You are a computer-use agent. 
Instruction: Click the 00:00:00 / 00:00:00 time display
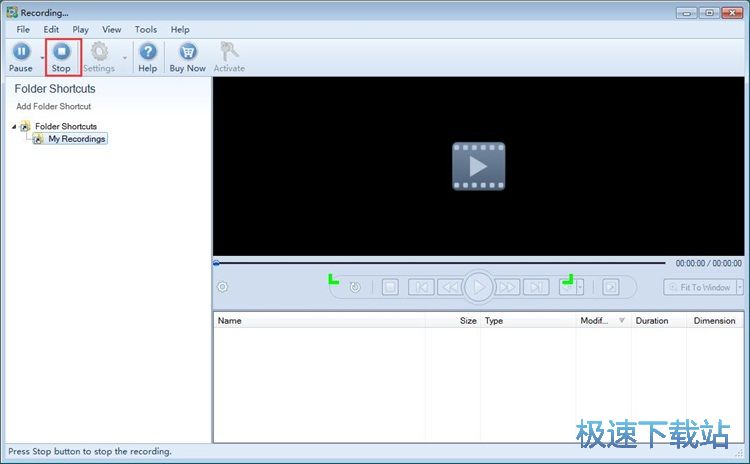click(x=708, y=263)
